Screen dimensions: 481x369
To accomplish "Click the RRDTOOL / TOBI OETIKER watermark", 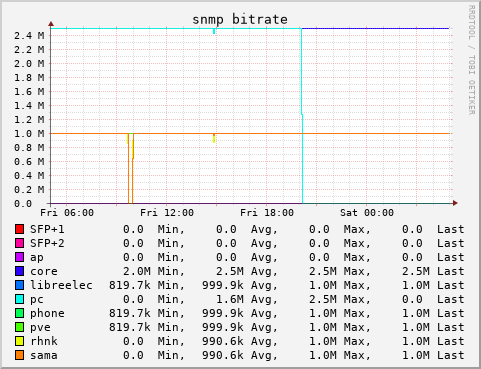I will pos(472,60).
